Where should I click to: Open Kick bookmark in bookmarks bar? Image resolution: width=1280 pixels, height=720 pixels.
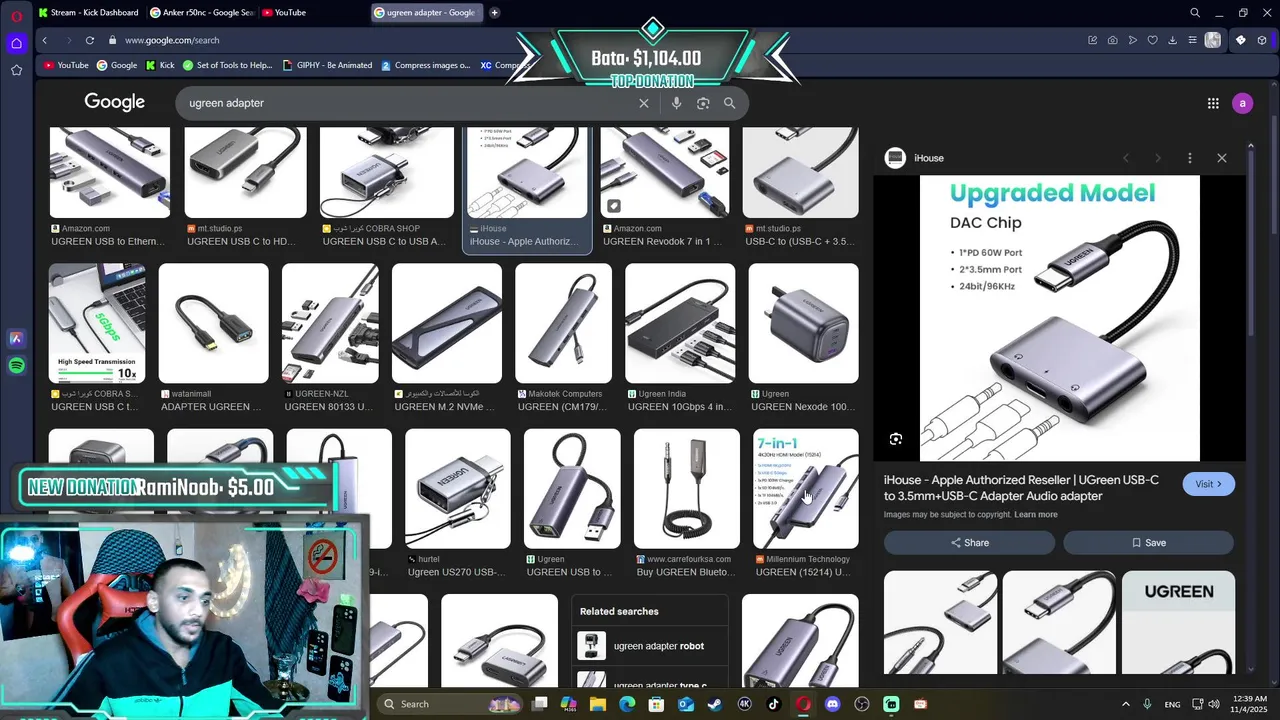(160, 65)
